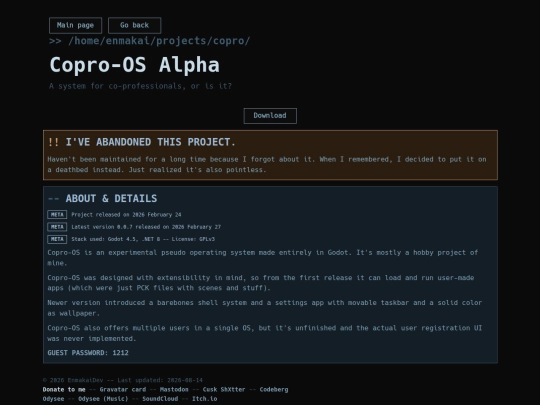Click the 'I'VE ABANDONED THIS PROJECT.' heading
The height and width of the screenshot is (405, 540).
(150, 142)
